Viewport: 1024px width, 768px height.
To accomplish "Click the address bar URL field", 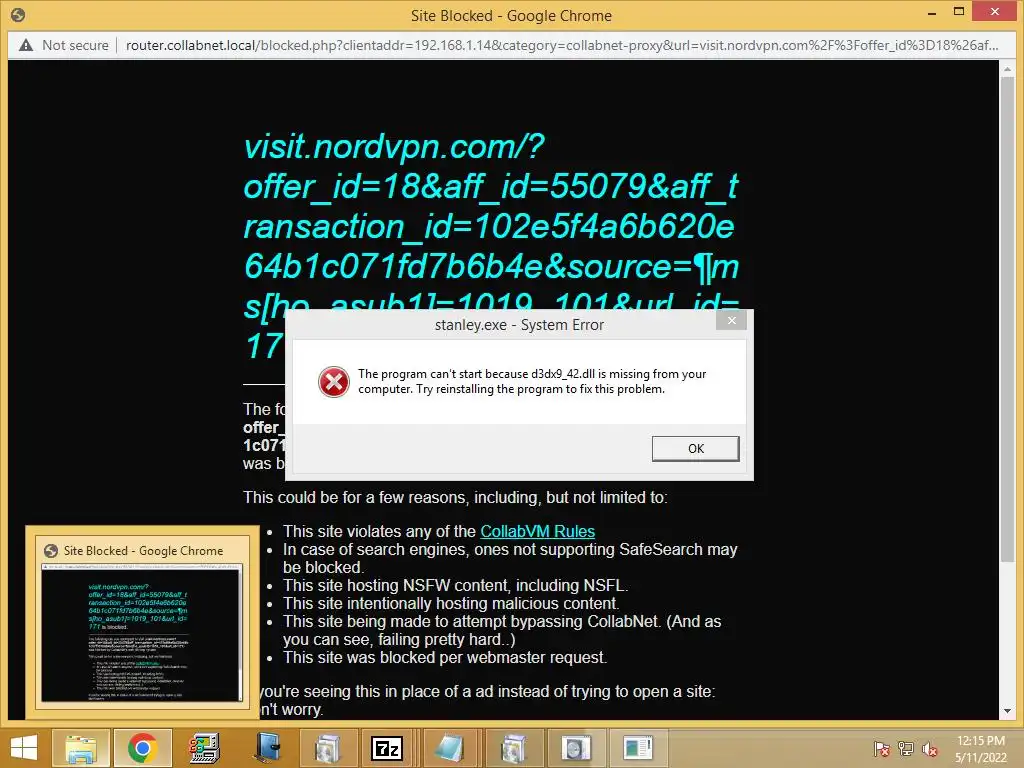I will tap(562, 45).
